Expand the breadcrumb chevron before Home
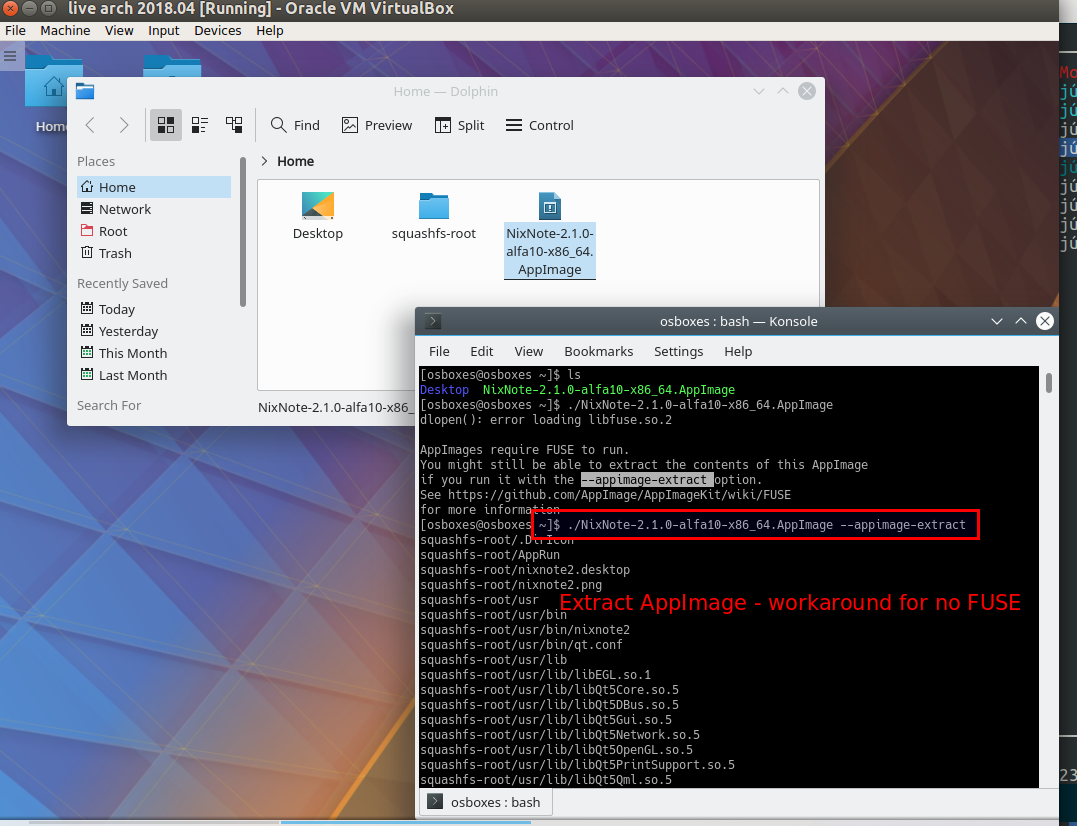Image resolution: width=1077 pixels, height=827 pixels. coord(264,161)
